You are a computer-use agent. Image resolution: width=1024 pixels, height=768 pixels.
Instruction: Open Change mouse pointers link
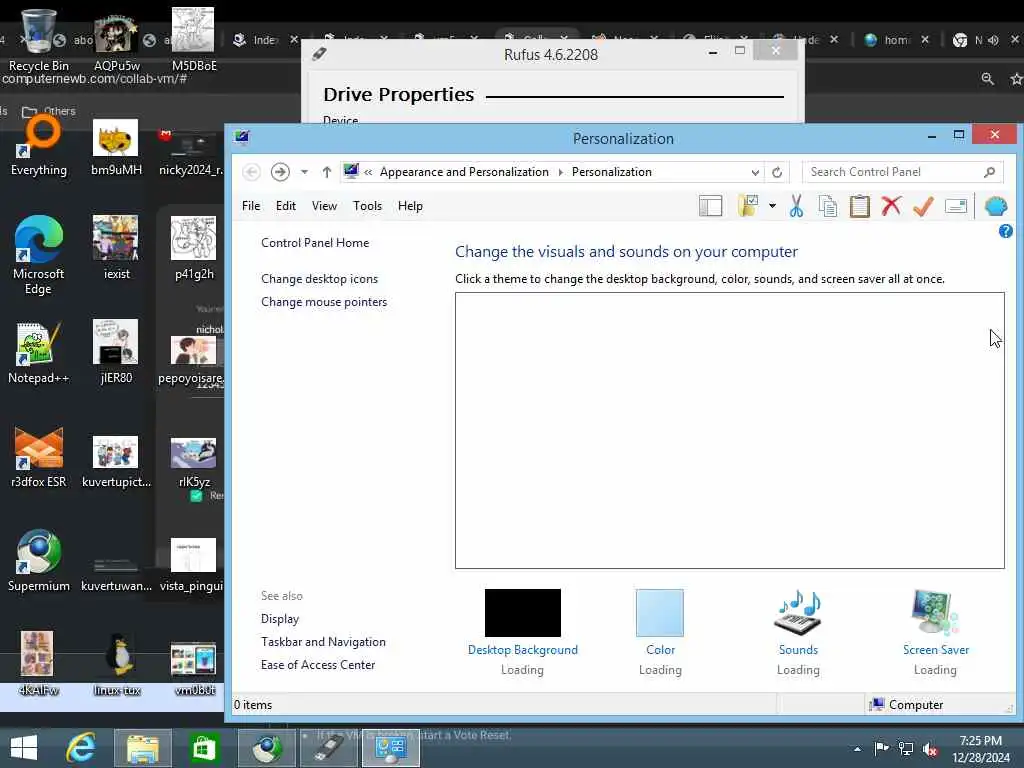[324, 302]
